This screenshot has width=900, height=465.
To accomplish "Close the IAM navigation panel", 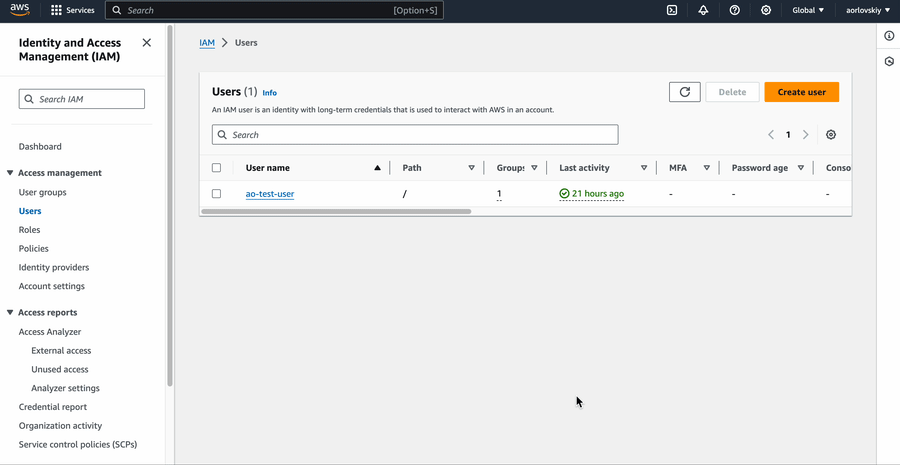I will pyautogui.click(x=147, y=43).
